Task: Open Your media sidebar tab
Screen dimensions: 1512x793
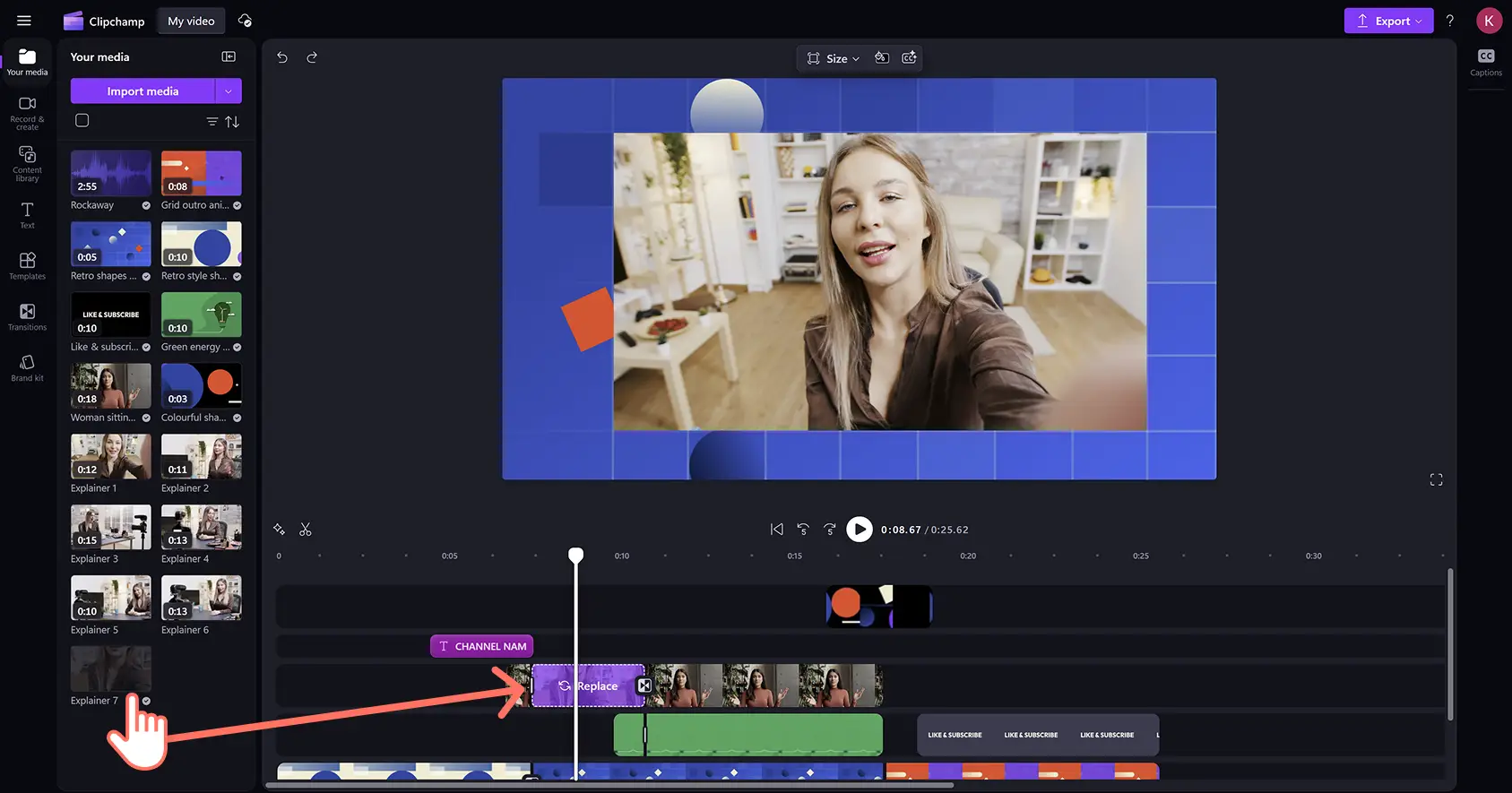Action: click(x=27, y=62)
